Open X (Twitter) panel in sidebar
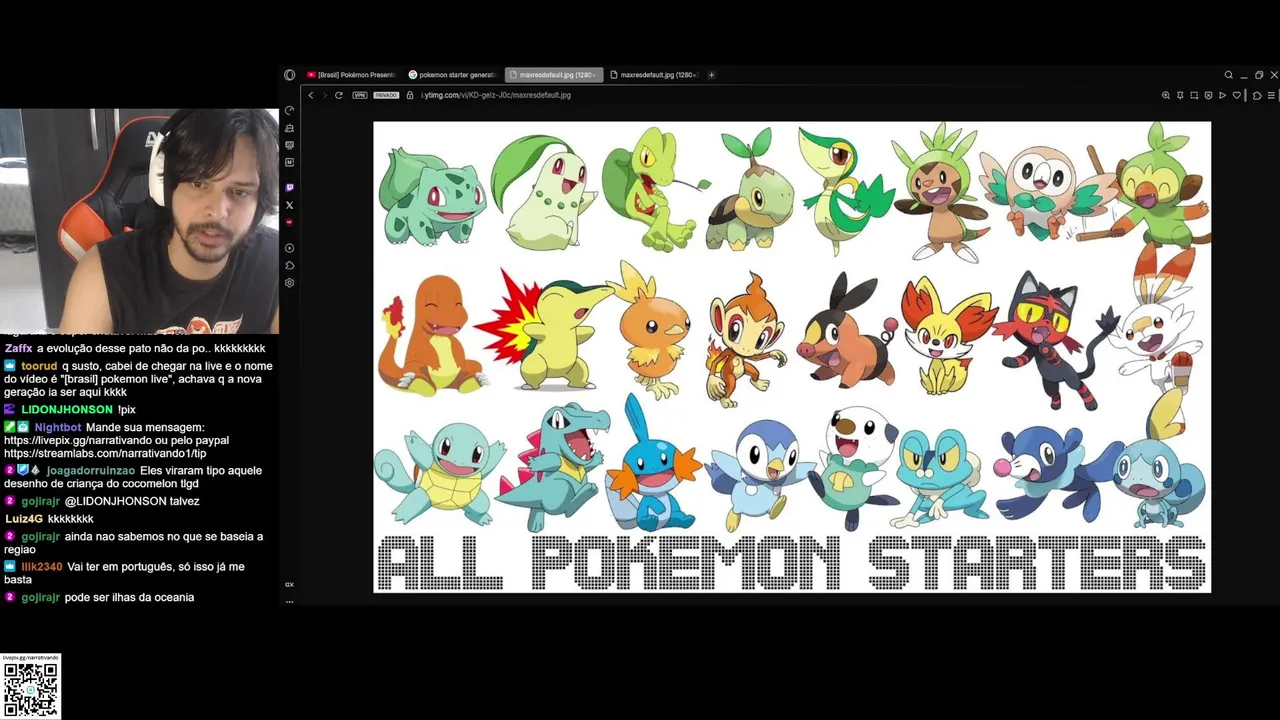The height and width of the screenshot is (720, 1280). (289, 205)
